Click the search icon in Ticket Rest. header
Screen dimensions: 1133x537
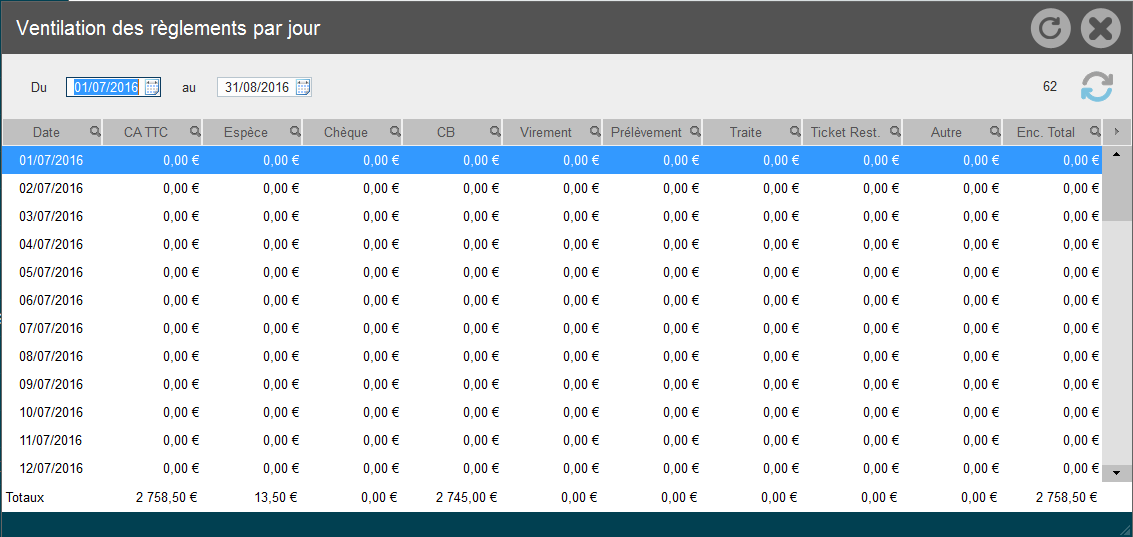point(895,132)
